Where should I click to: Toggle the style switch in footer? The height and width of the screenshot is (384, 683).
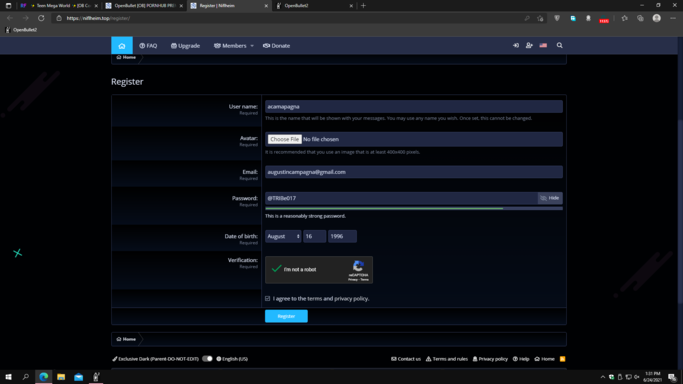click(x=207, y=359)
